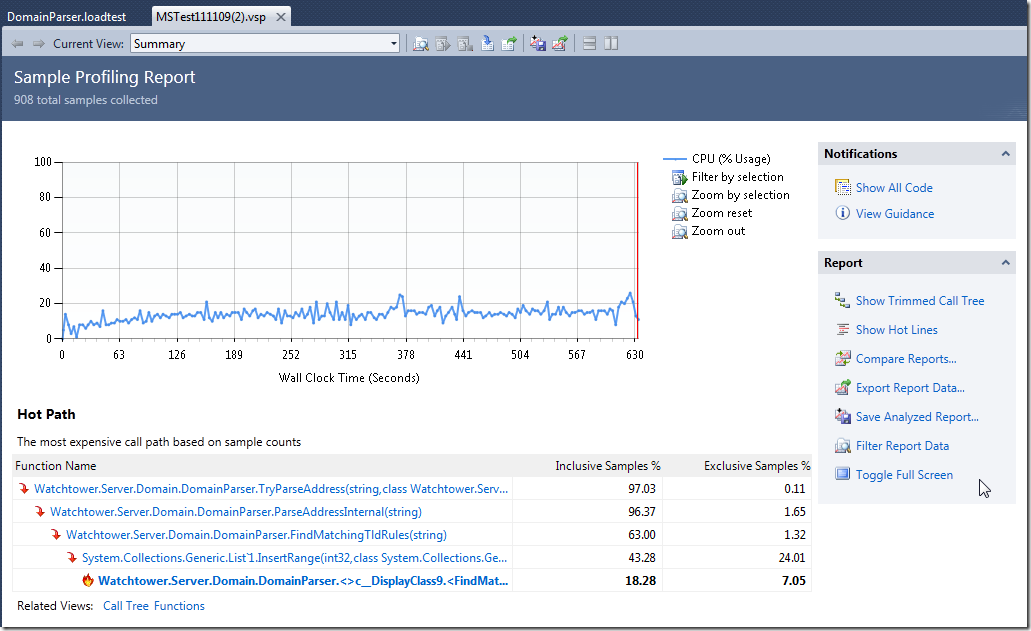Image resolution: width=1031 pixels, height=631 pixels.
Task: Click the blue CPU (% Usage) legend line
Action: tap(675, 159)
